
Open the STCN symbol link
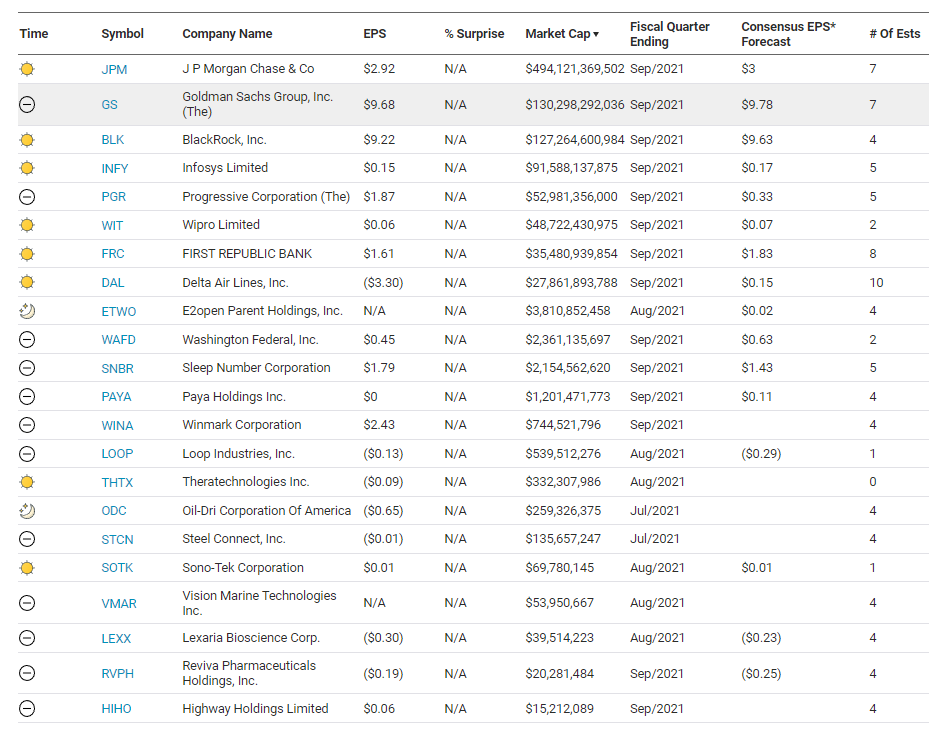coord(117,539)
